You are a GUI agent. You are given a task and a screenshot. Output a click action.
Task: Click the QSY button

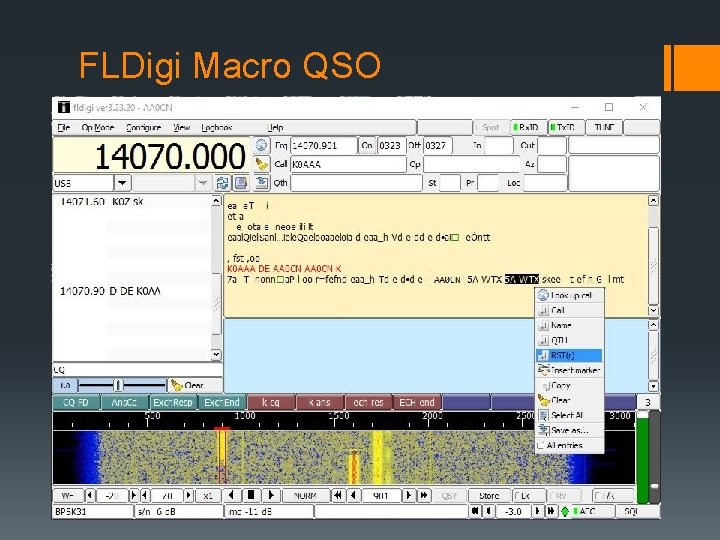pyautogui.click(x=449, y=495)
